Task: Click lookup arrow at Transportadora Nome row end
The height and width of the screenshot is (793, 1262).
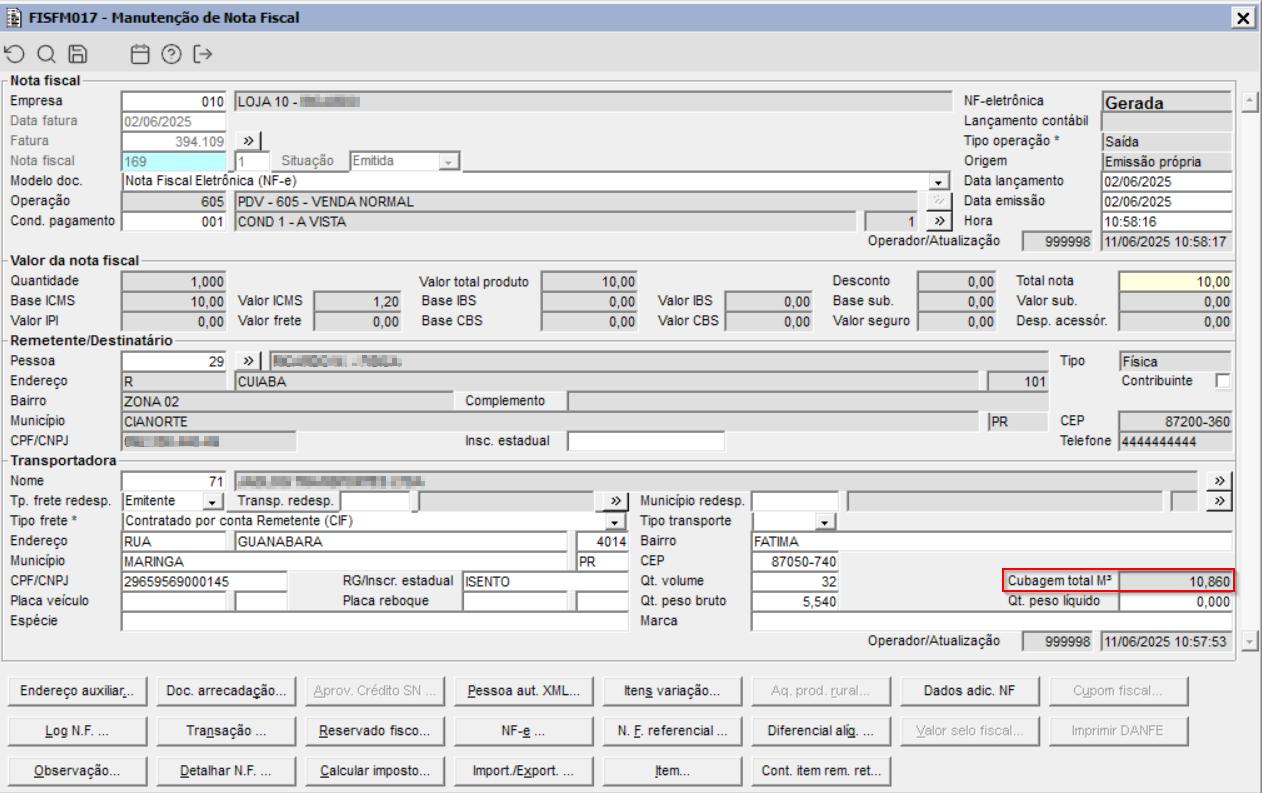Action: [x=1217, y=481]
